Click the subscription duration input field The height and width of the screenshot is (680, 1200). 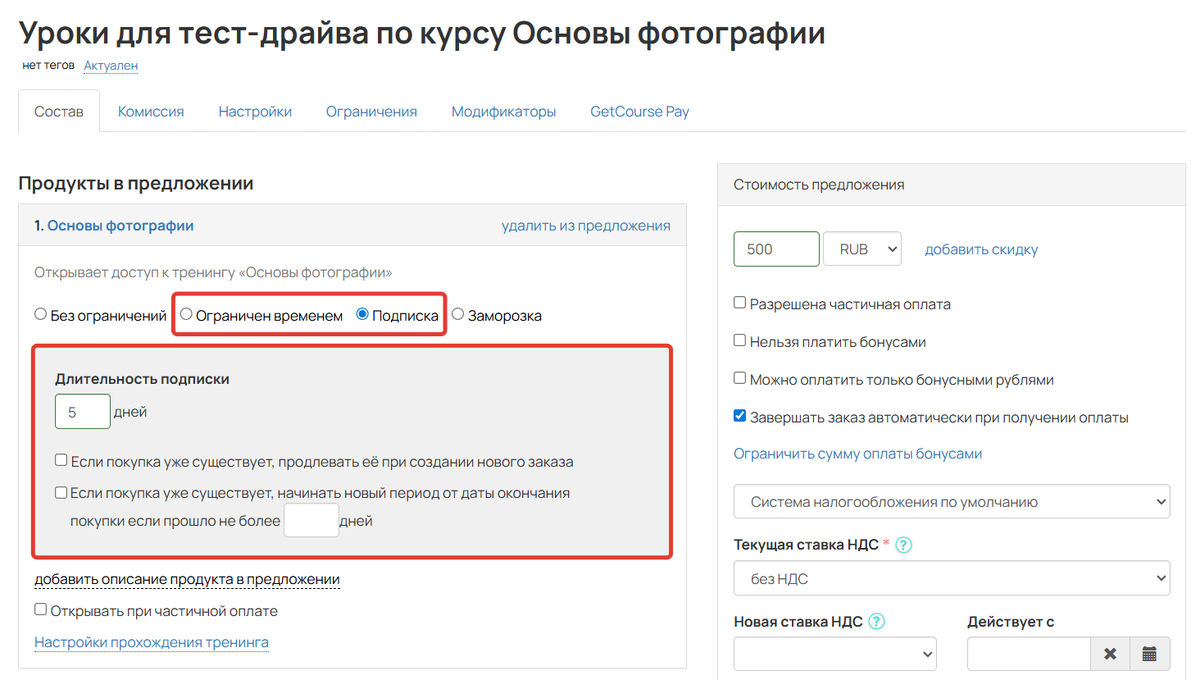coord(82,411)
